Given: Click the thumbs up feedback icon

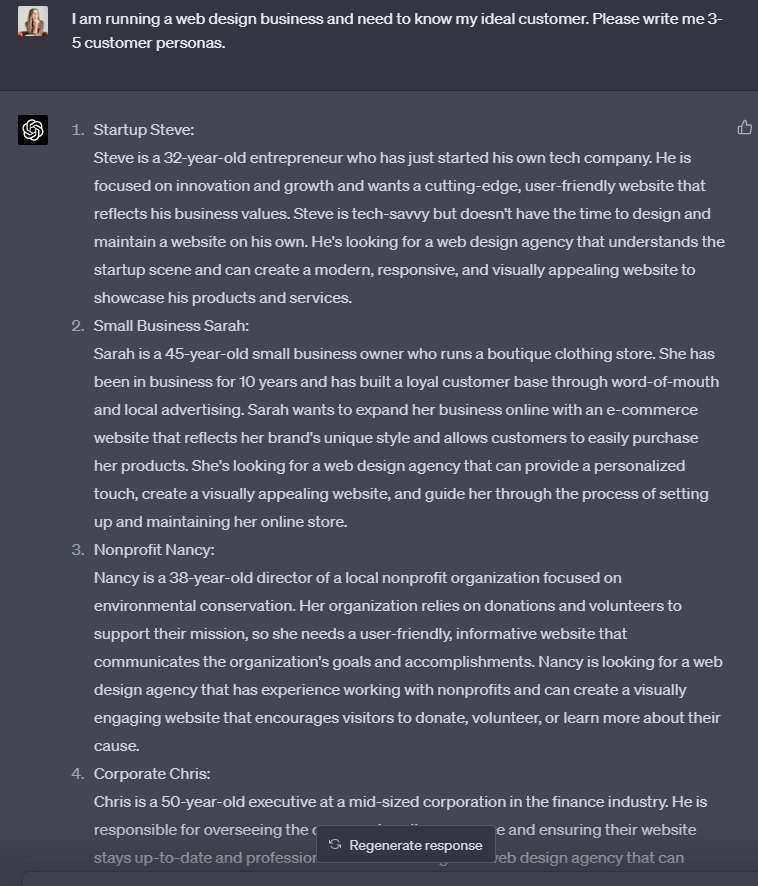Looking at the screenshot, I should pos(744,127).
